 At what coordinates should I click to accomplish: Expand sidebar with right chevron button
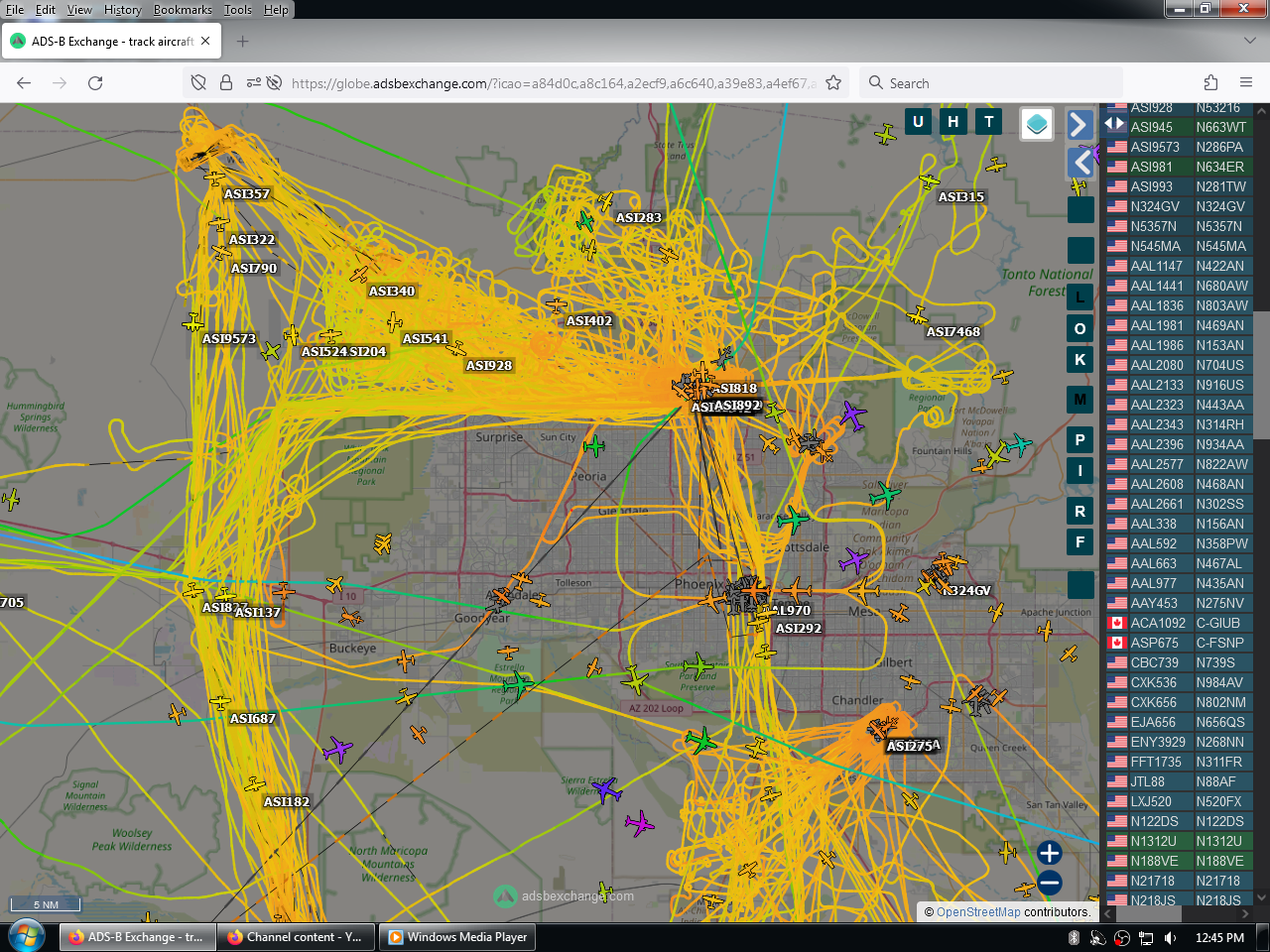click(1079, 124)
